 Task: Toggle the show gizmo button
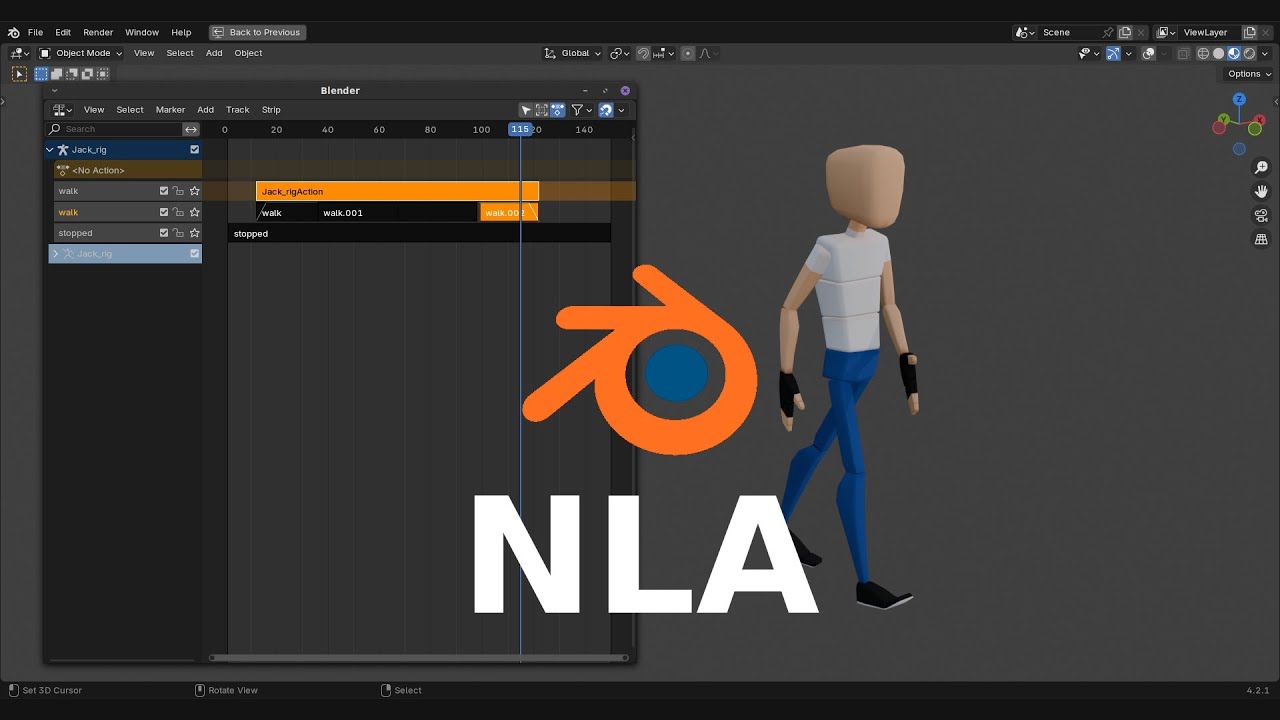(1113, 54)
